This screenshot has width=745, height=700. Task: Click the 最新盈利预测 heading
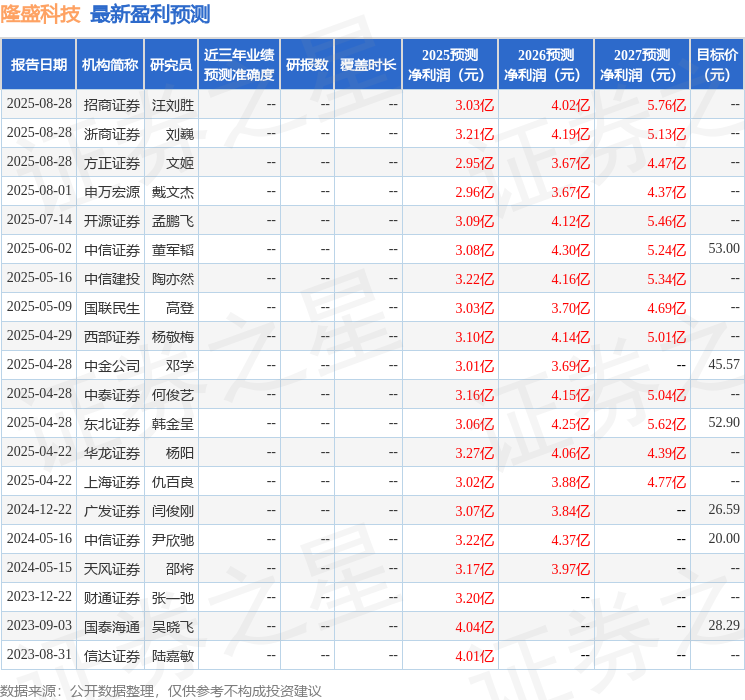pyautogui.click(x=150, y=14)
